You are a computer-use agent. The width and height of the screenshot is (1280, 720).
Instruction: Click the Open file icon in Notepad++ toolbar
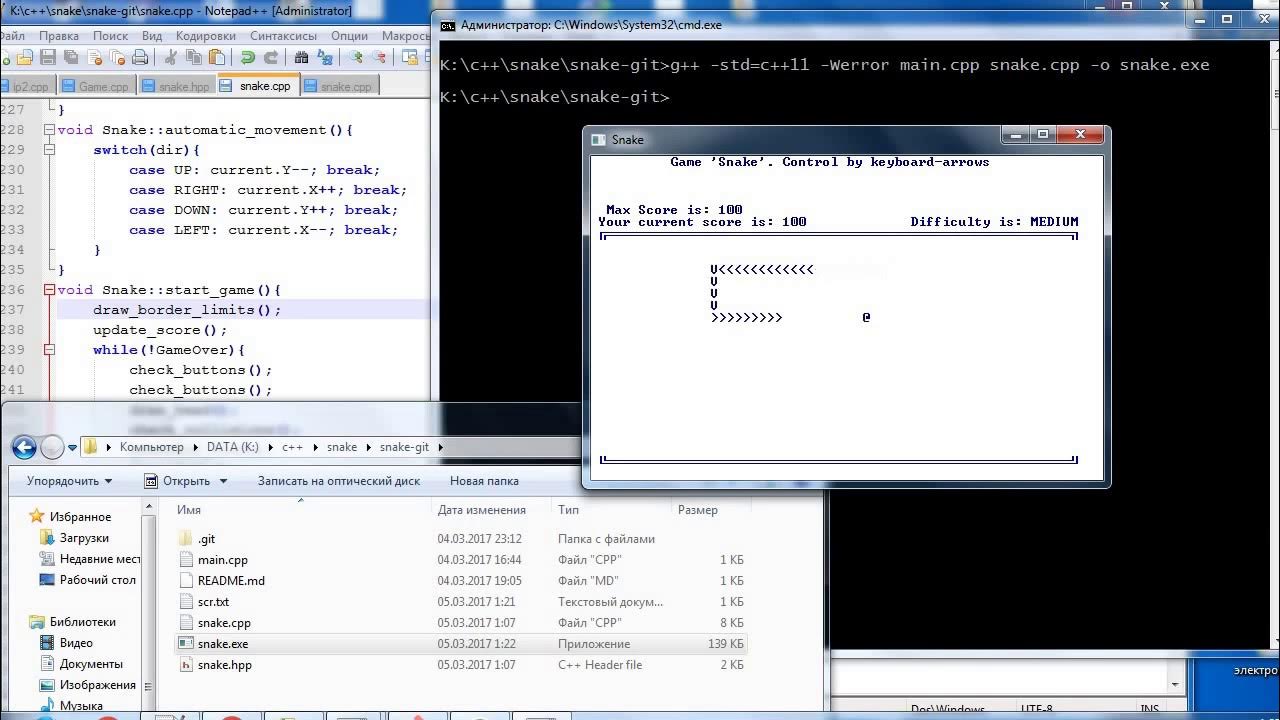(24, 57)
